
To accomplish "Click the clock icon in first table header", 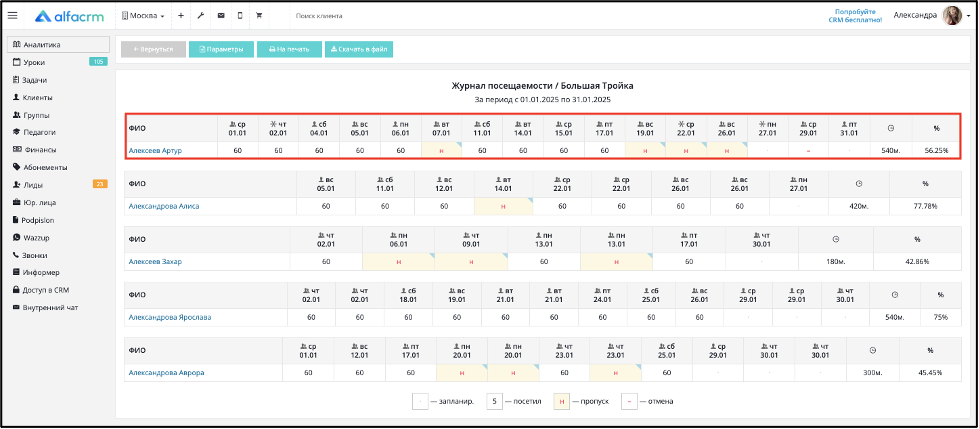I will pos(891,128).
